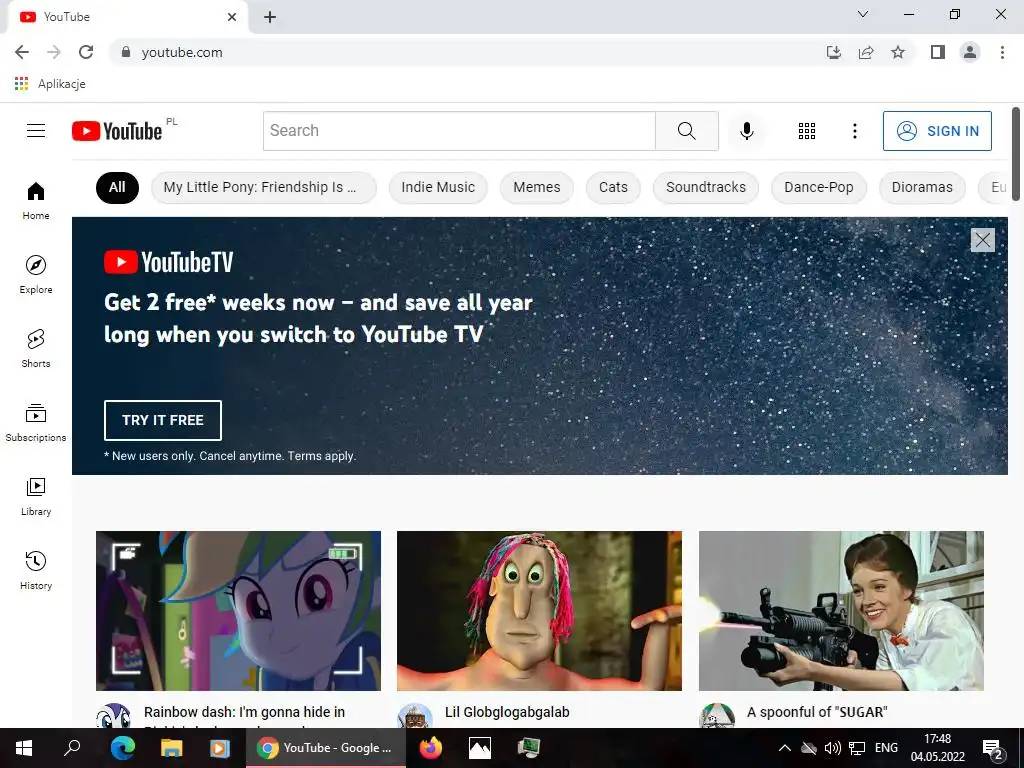Screen dimensions: 1024x768
Task: Click the search magnifier button
Action: 686,131
